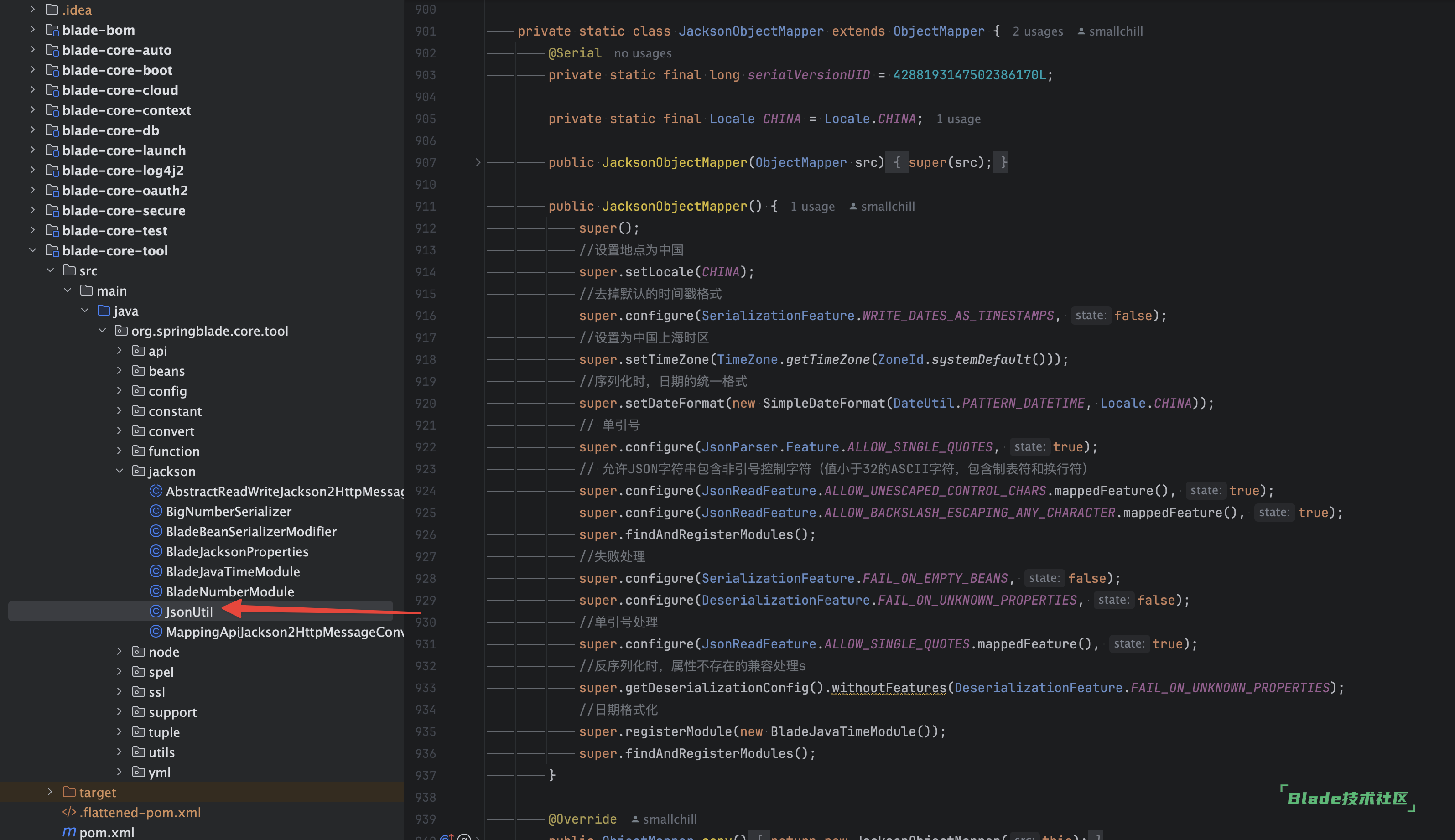Select BladeNumberModule in the tree
This screenshot has height=840, width=1455.
[x=229, y=592]
